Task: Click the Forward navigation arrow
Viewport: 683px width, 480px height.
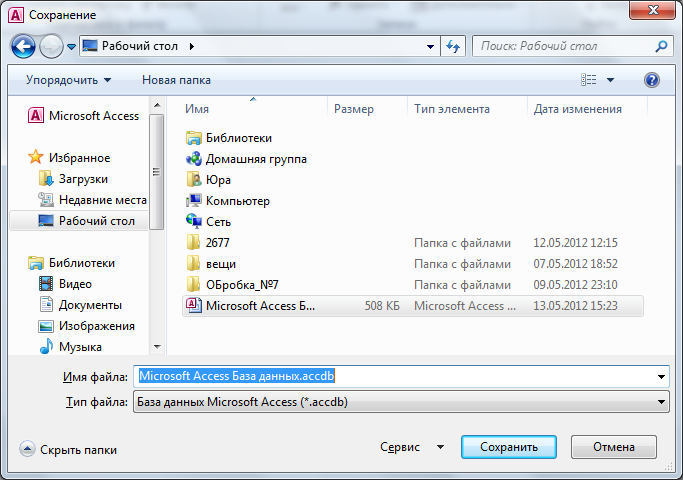Action: [51, 46]
